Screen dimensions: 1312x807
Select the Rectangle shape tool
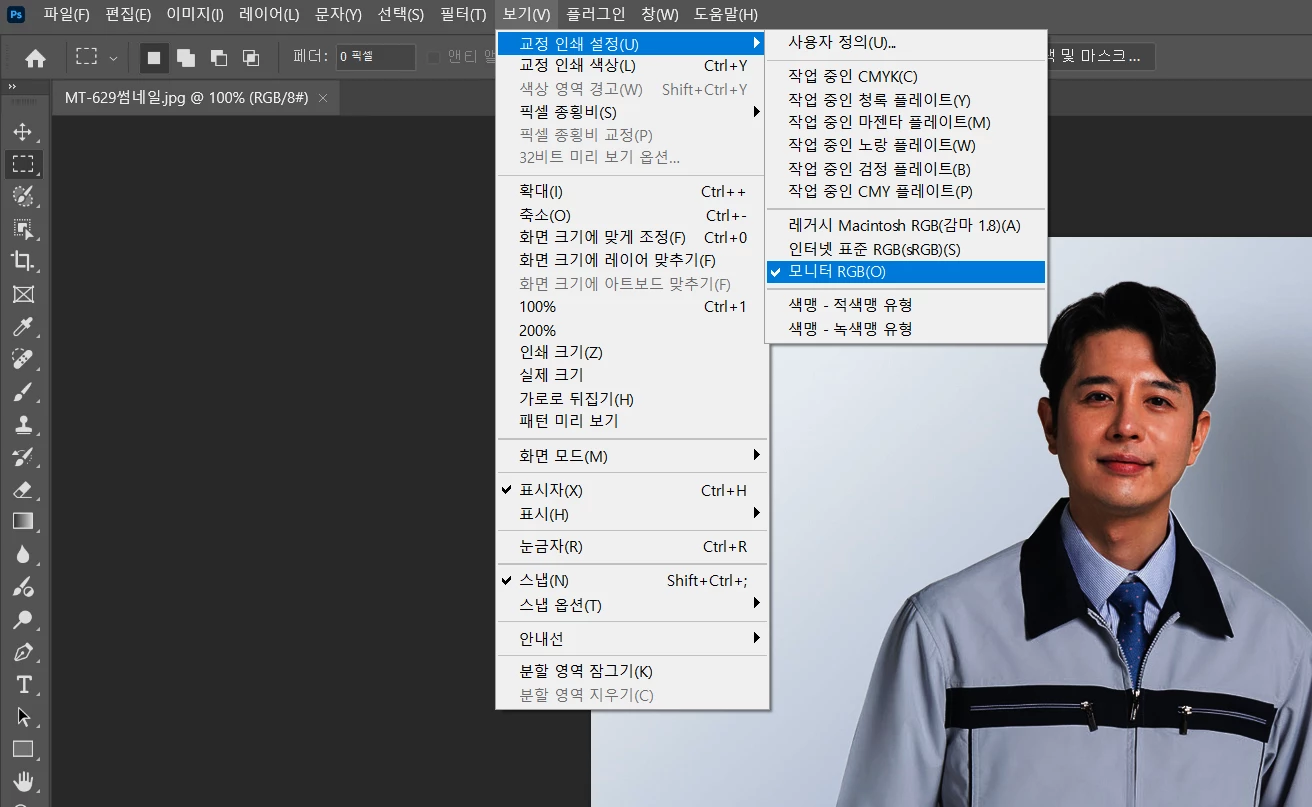23,749
